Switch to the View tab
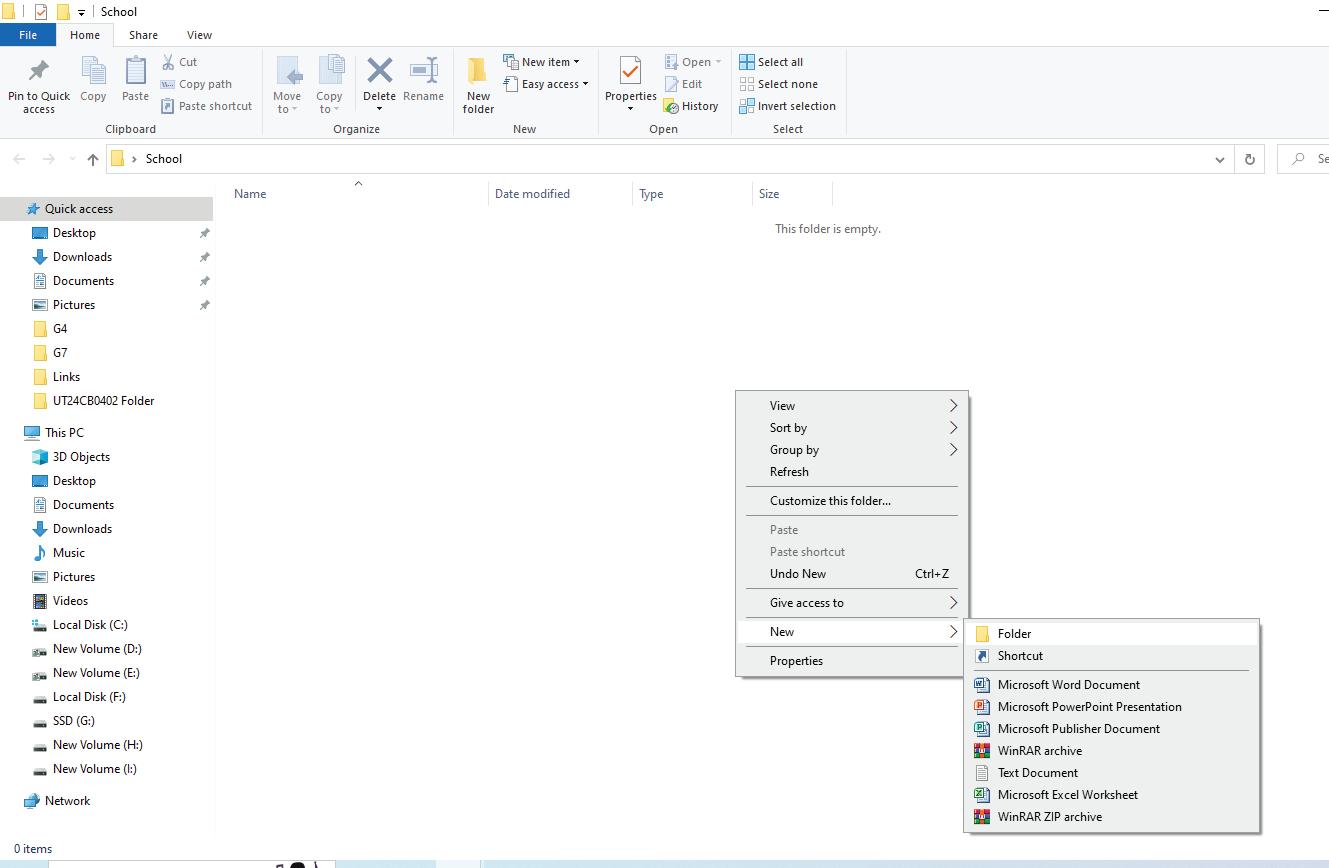The width and height of the screenshot is (1329, 868). [x=199, y=35]
